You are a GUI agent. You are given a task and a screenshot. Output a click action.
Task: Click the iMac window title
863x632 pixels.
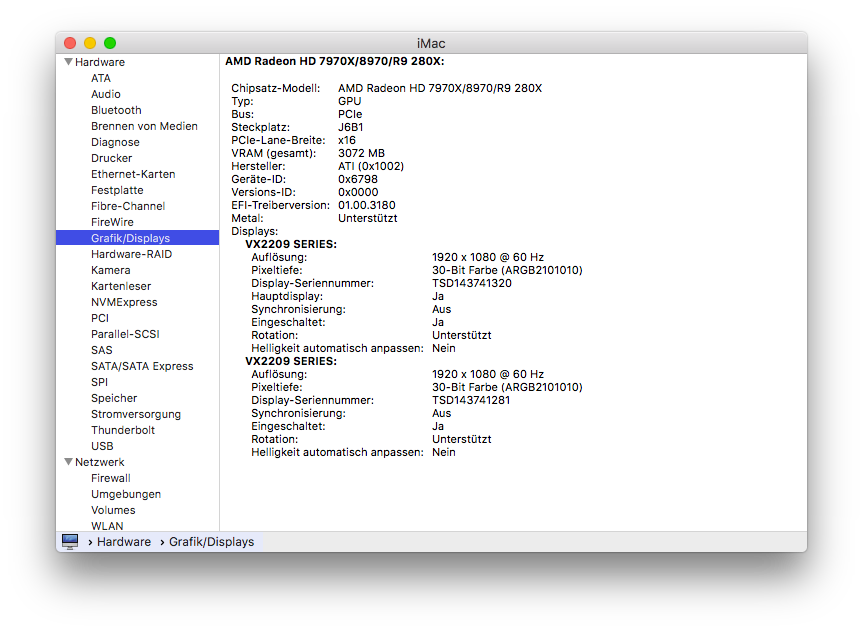[x=431, y=43]
